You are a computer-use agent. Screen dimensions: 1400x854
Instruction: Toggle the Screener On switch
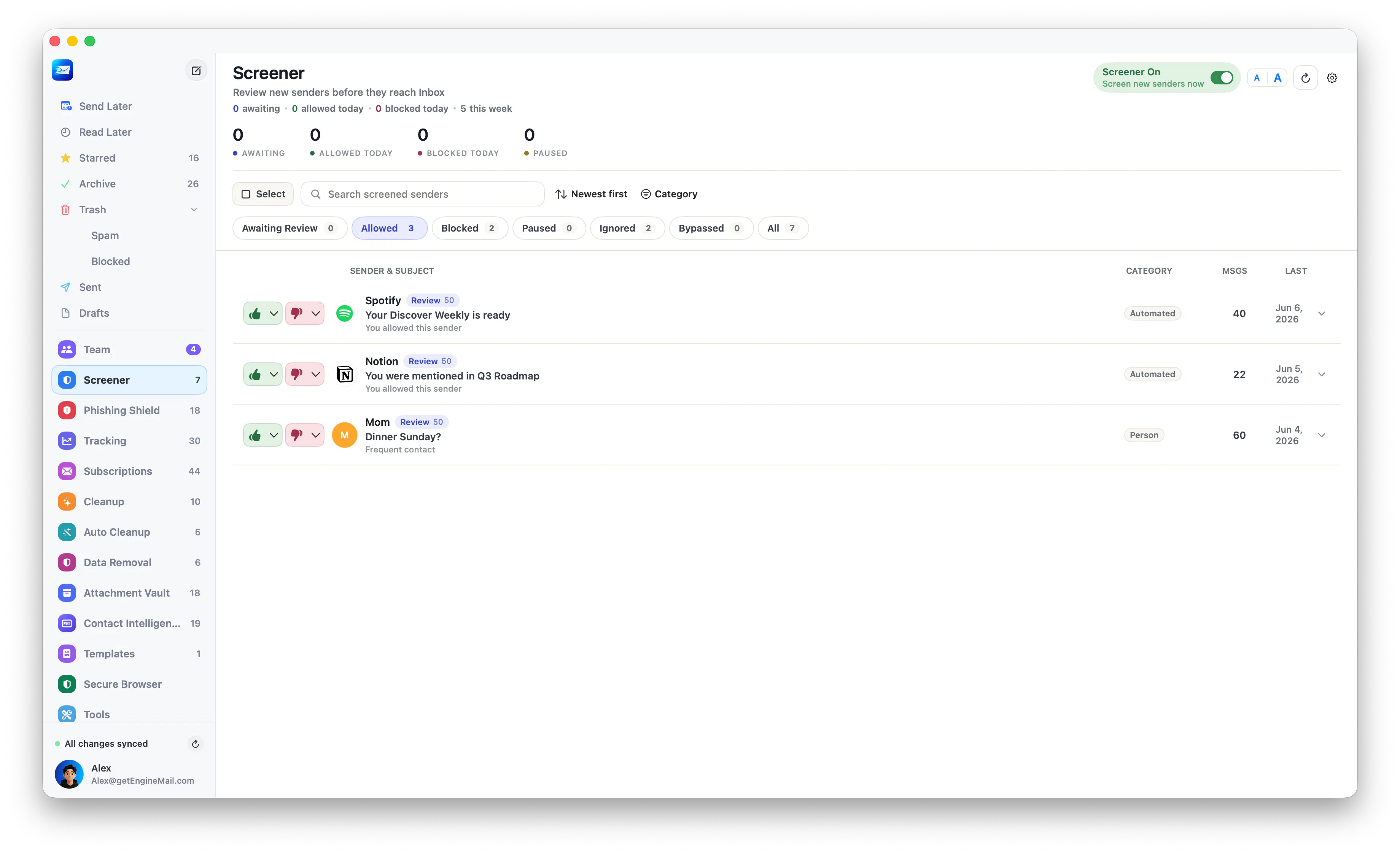tap(1222, 78)
